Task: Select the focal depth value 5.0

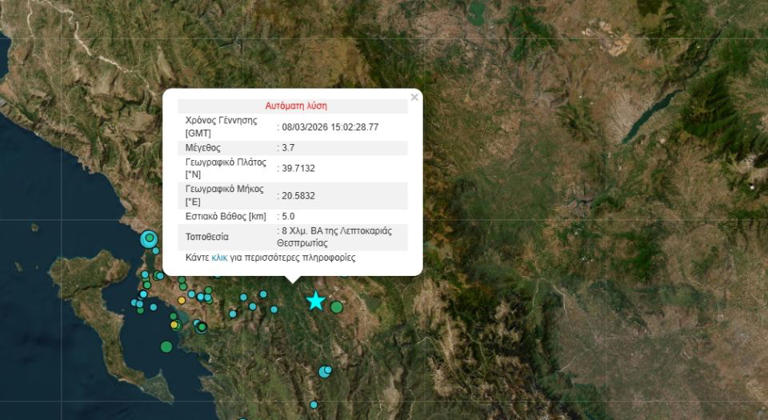Action: (x=289, y=216)
